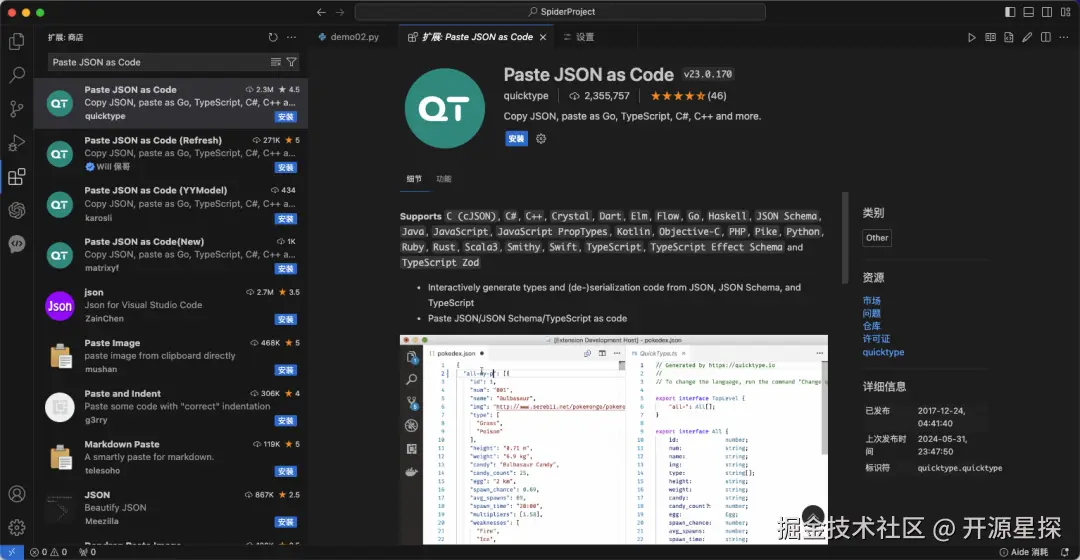Open extensions view more actions menu
This screenshot has height=560, width=1080.
[292, 37]
